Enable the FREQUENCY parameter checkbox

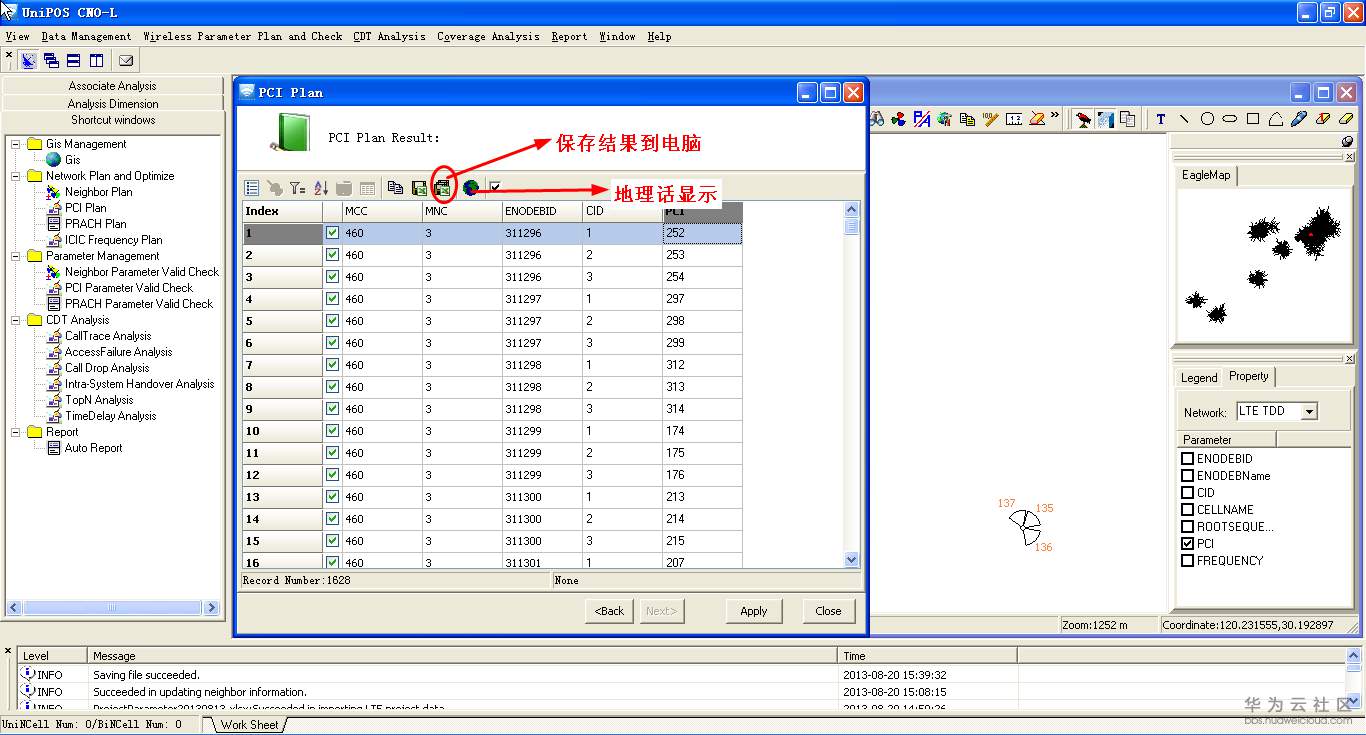click(1188, 561)
